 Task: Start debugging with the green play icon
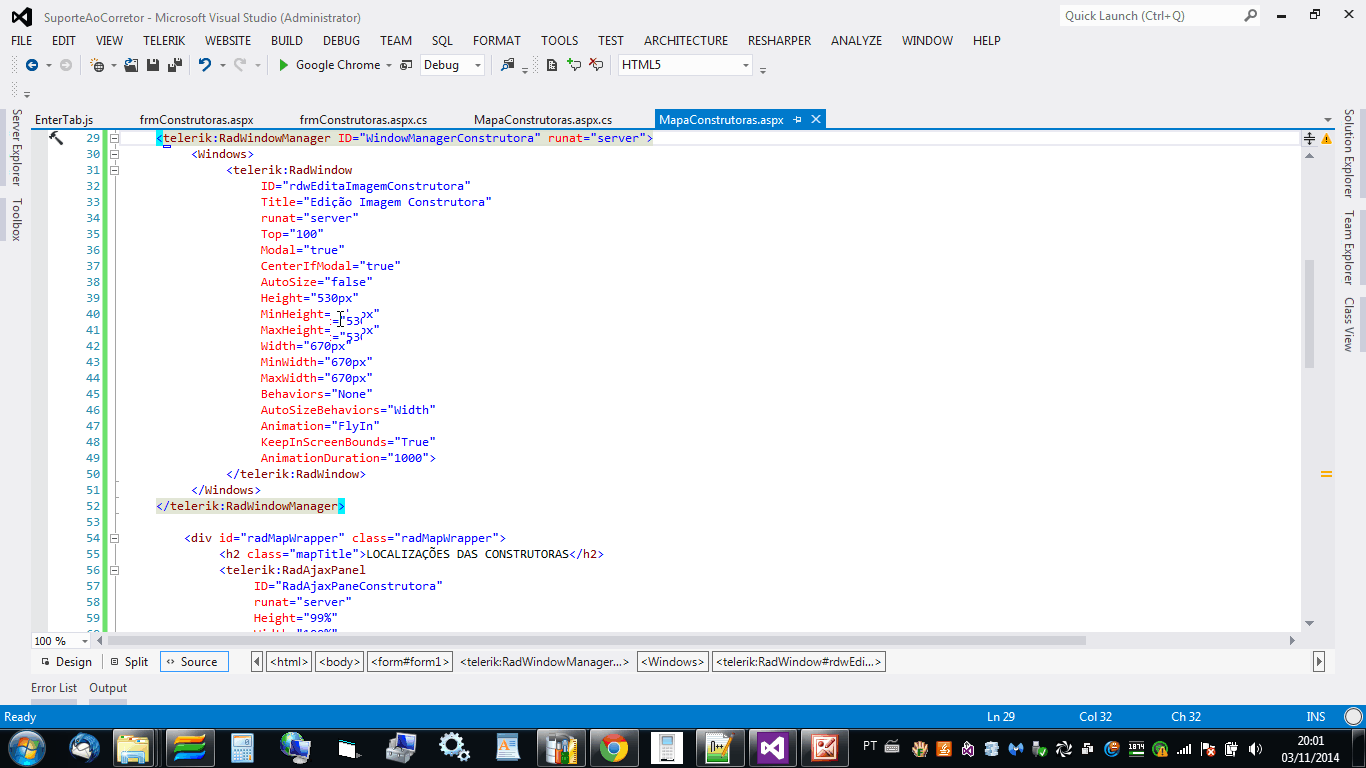click(x=284, y=65)
